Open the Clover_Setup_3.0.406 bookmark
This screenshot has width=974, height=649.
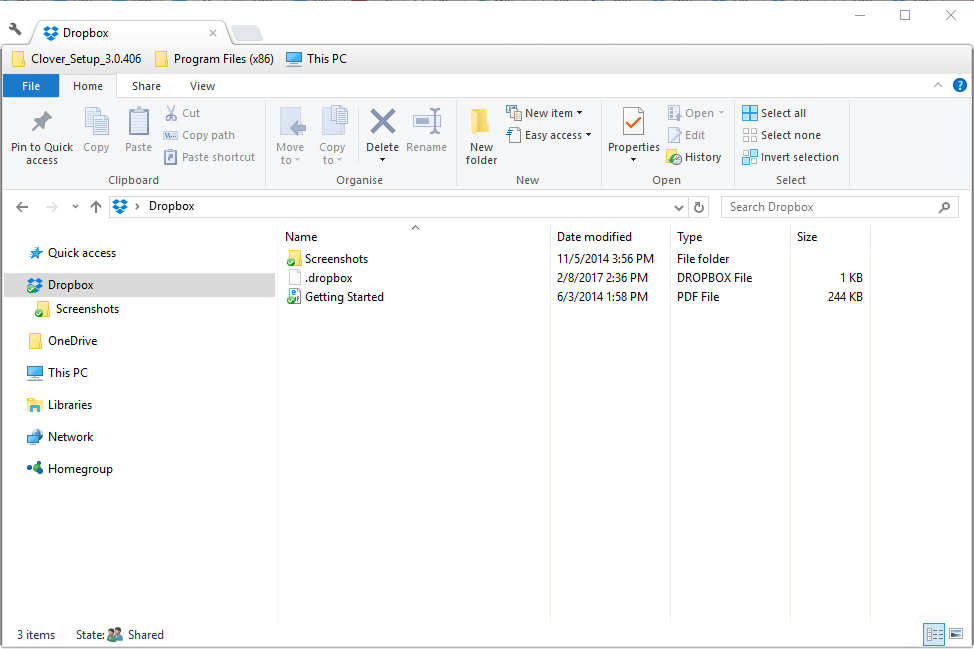77,59
